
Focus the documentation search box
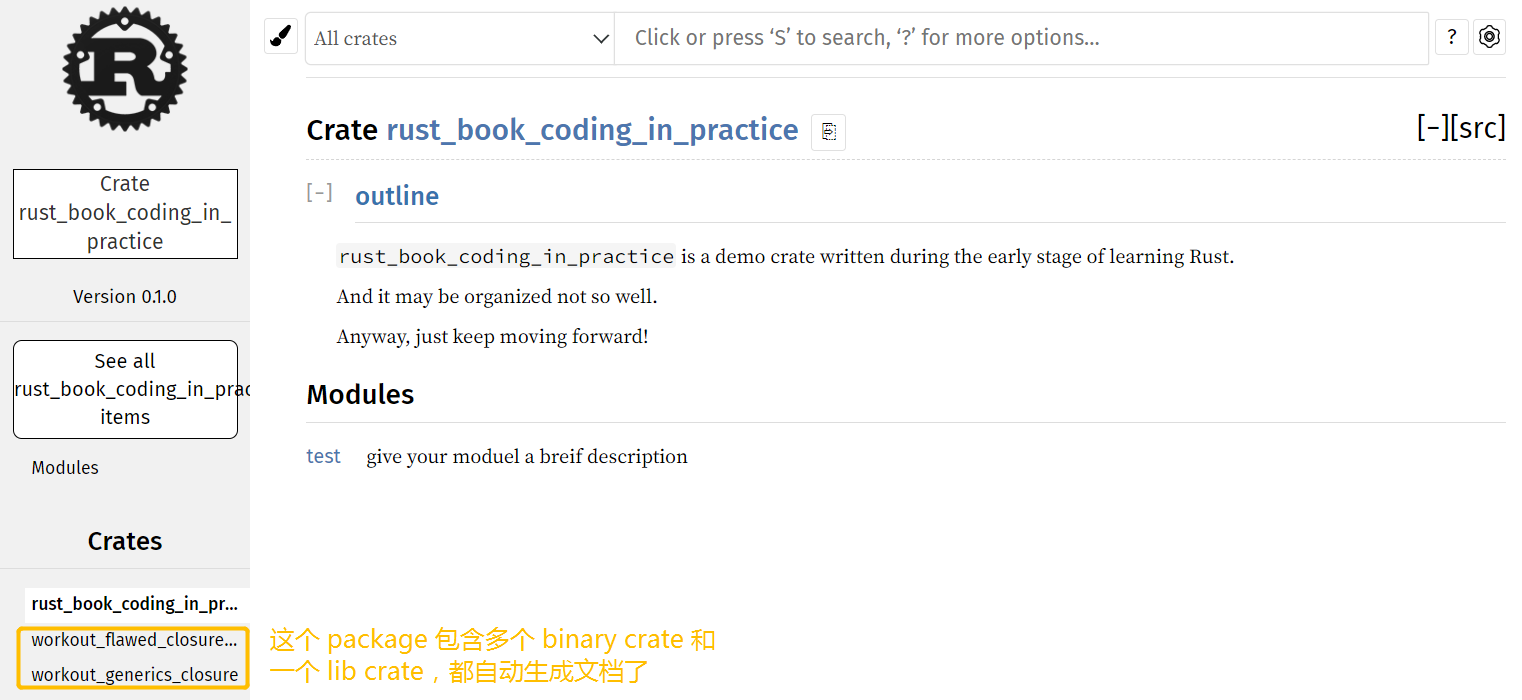[1020, 38]
